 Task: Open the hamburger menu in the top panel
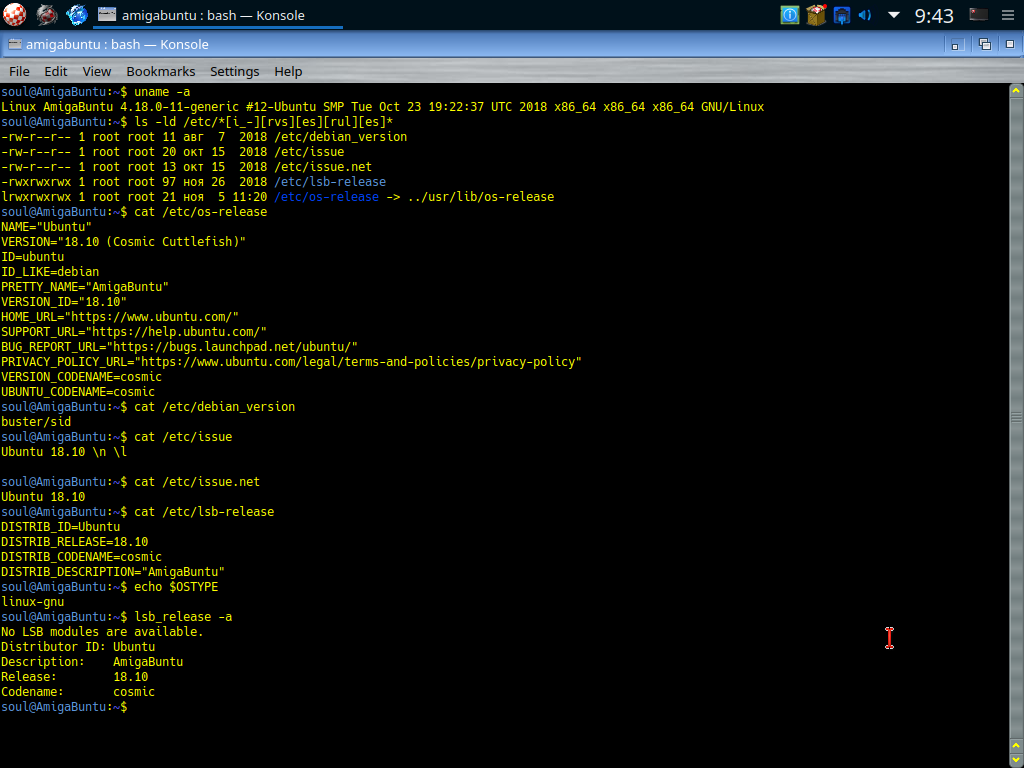pos(1008,15)
